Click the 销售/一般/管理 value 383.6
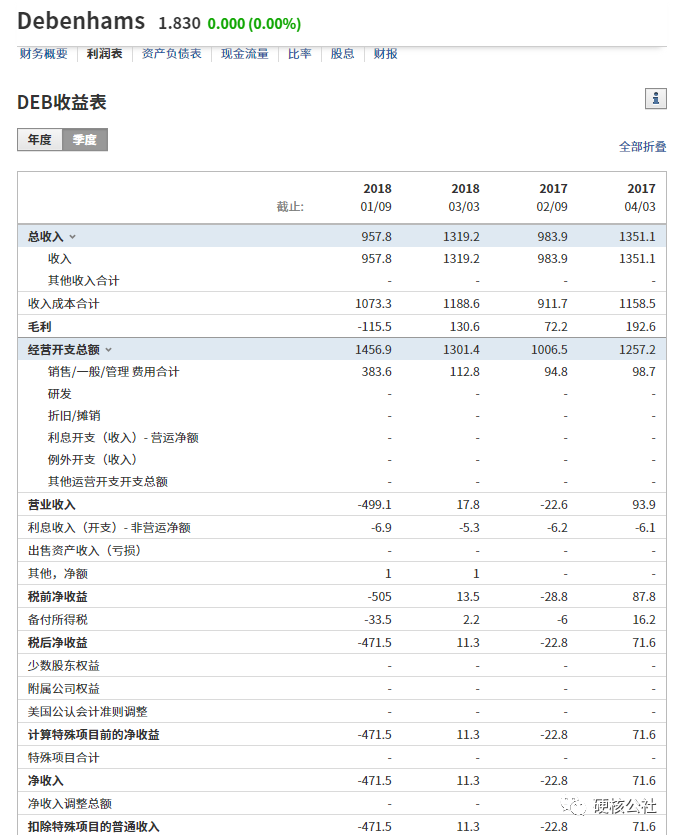Image resolution: width=678 pixels, height=835 pixels. (x=377, y=372)
